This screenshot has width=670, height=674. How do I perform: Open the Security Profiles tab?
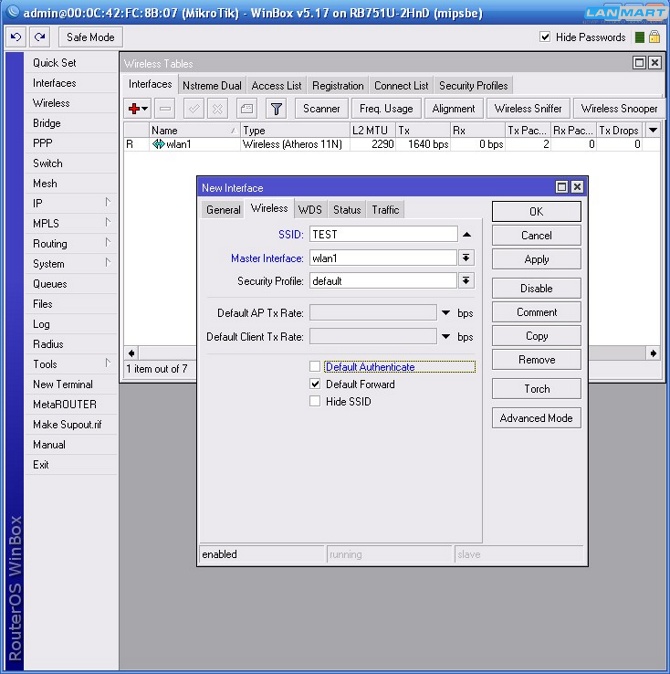coord(473,86)
